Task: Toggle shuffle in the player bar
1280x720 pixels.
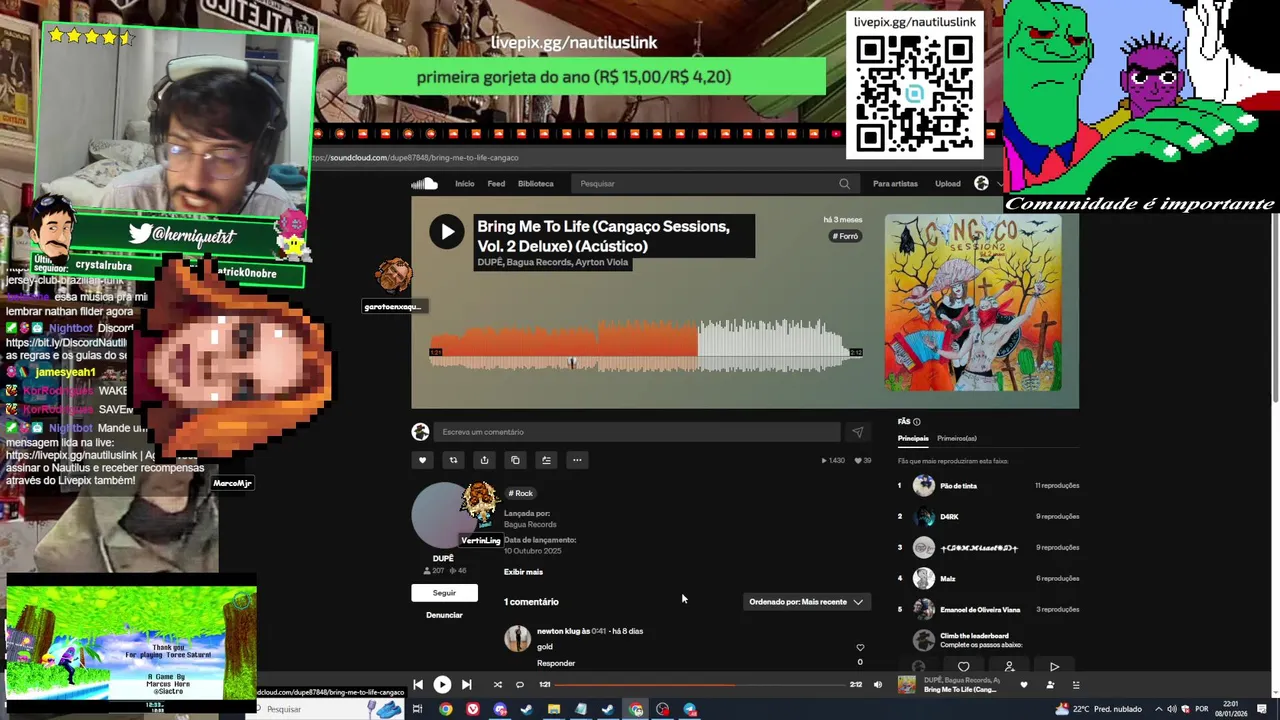Action: [497, 685]
